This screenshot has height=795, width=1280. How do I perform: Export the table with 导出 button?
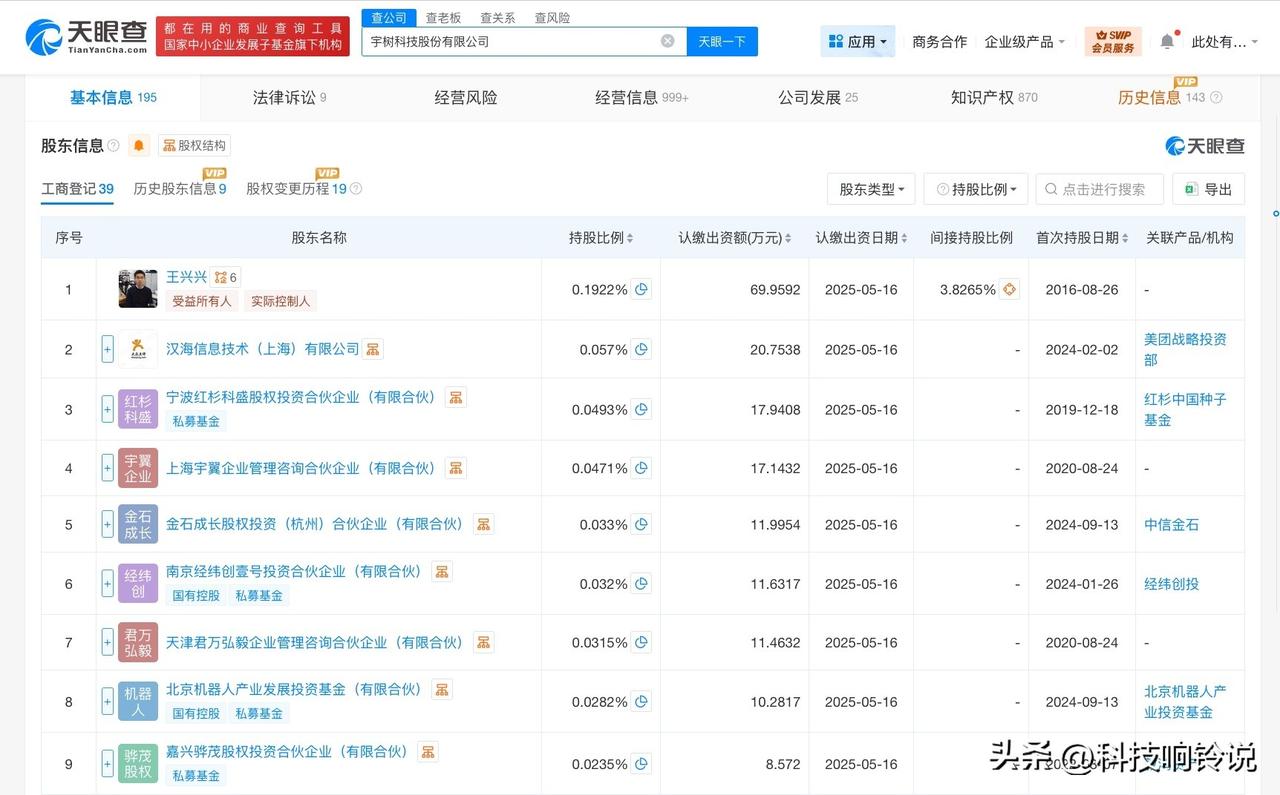(x=1208, y=189)
